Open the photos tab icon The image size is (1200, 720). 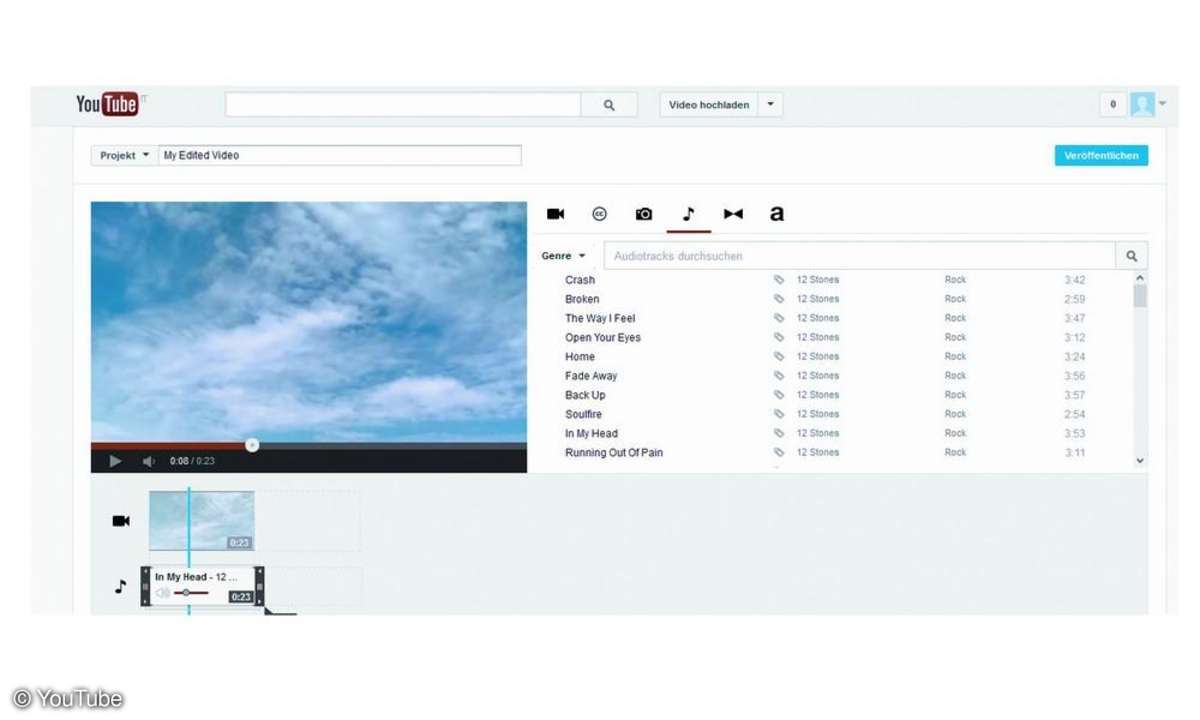click(644, 214)
